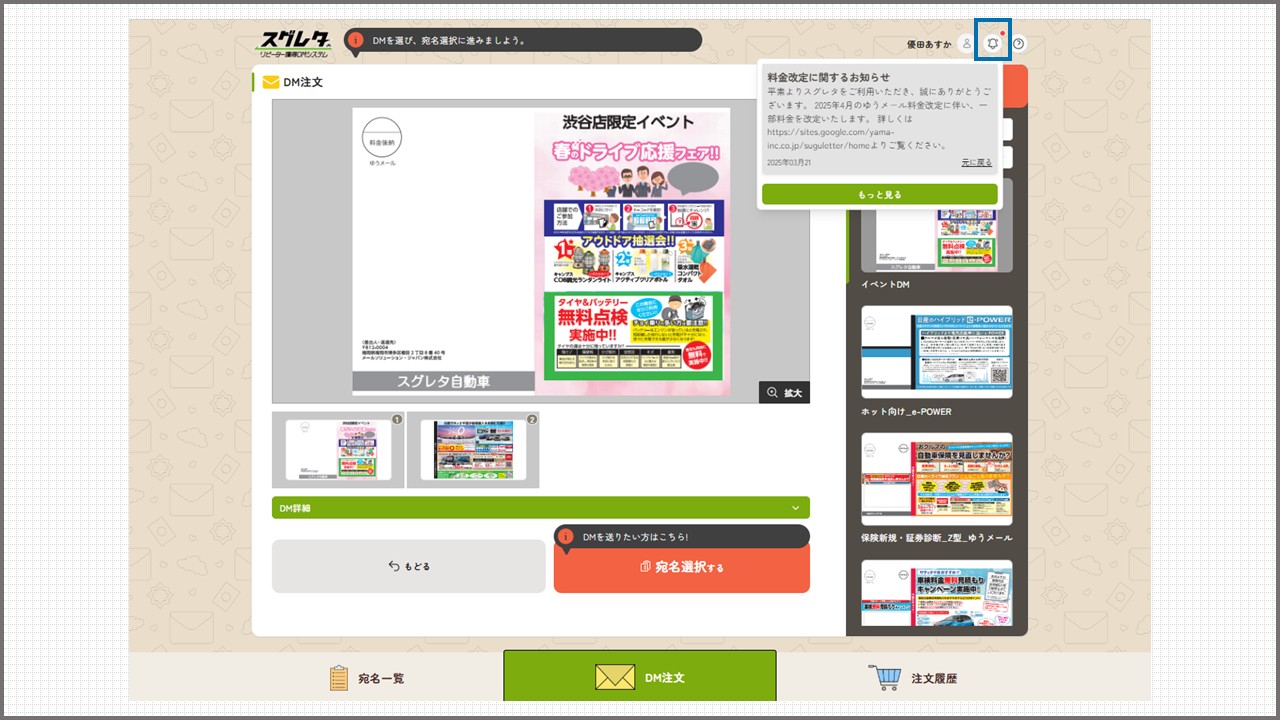The image size is (1280, 720).
Task: Select the 保険新規・証券診断 template thumbnail
Action: tap(937, 479)
